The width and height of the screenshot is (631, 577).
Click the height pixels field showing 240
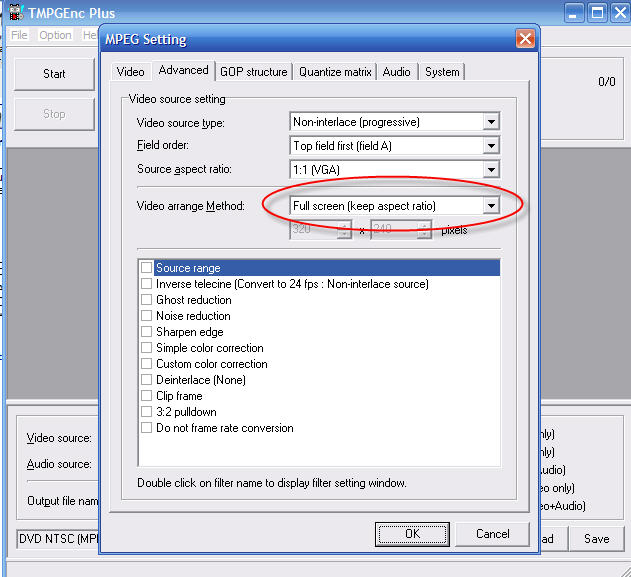click(394, 229)
